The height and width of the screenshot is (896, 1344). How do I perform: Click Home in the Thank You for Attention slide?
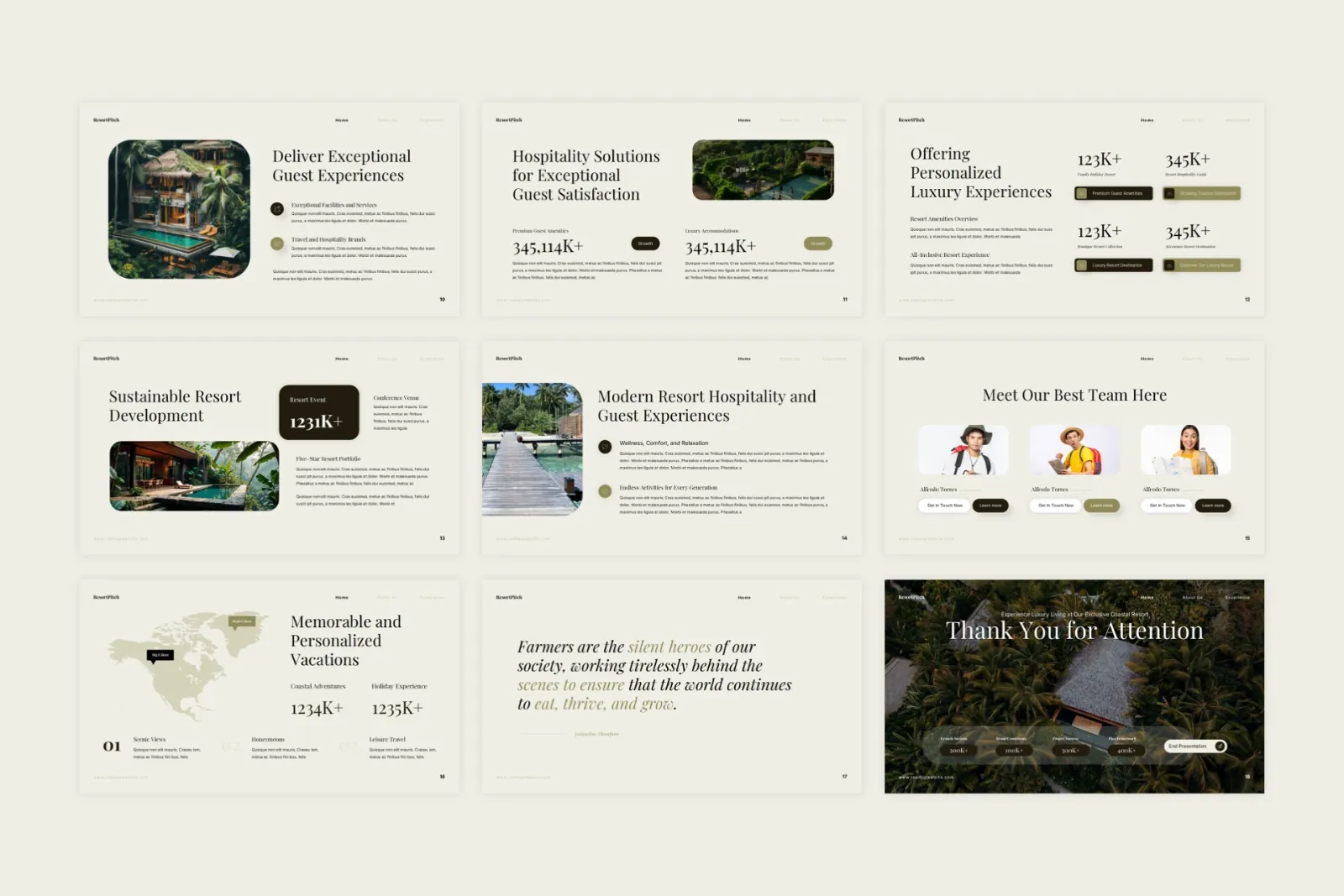(x=1147, y=597)
